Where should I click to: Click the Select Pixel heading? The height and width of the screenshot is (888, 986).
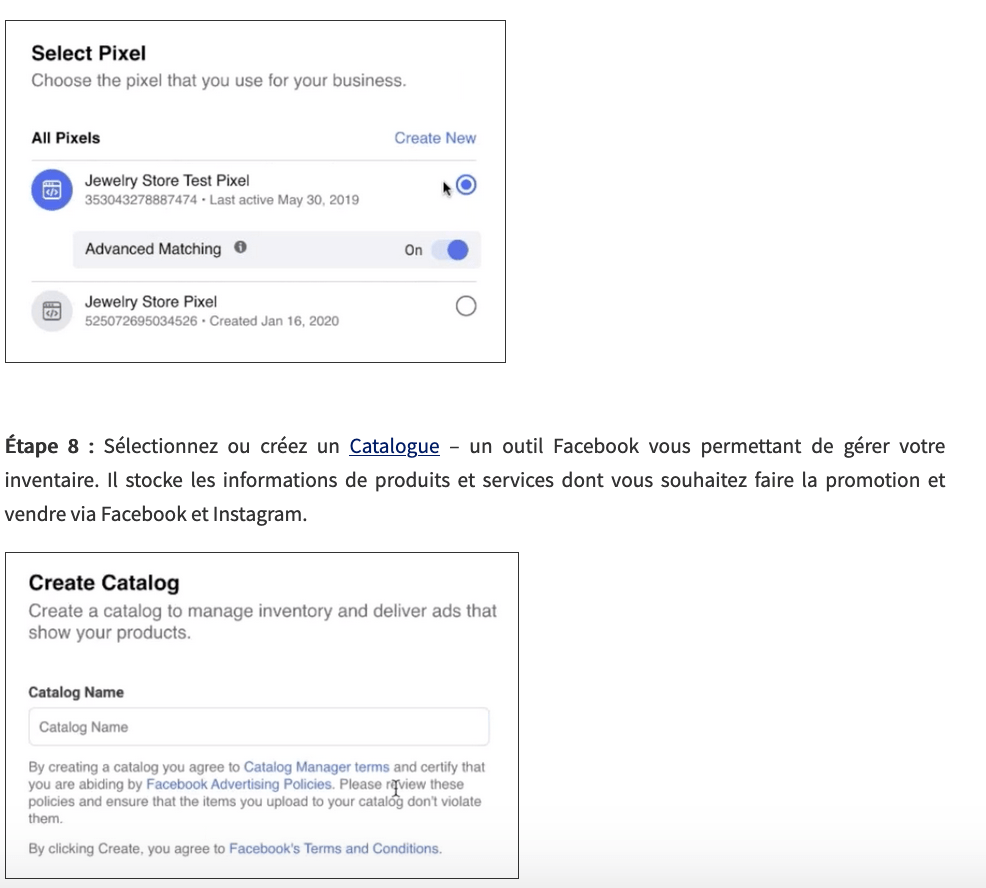point(89,53)
